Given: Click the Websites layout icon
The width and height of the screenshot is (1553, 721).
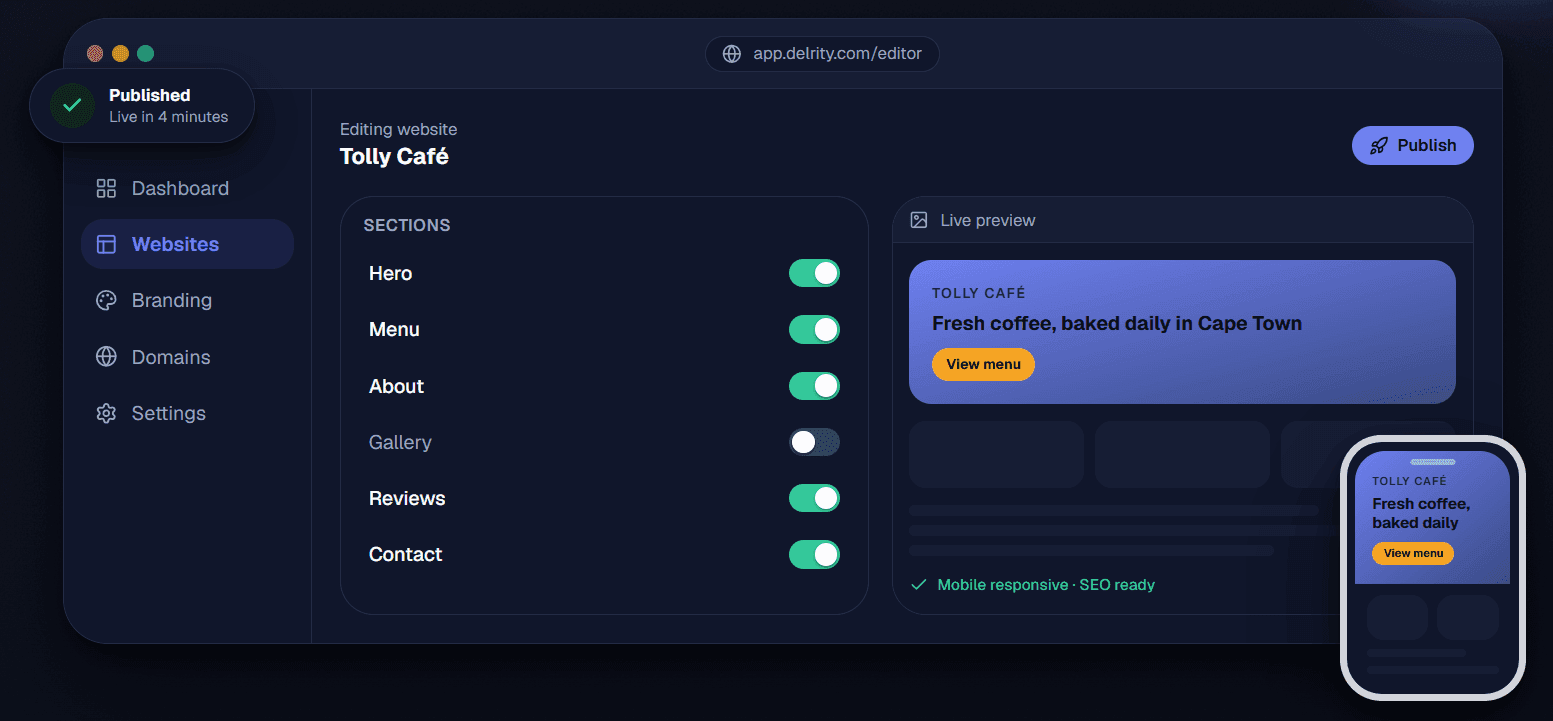Looking at the screenshot, I should click(106, 244).
